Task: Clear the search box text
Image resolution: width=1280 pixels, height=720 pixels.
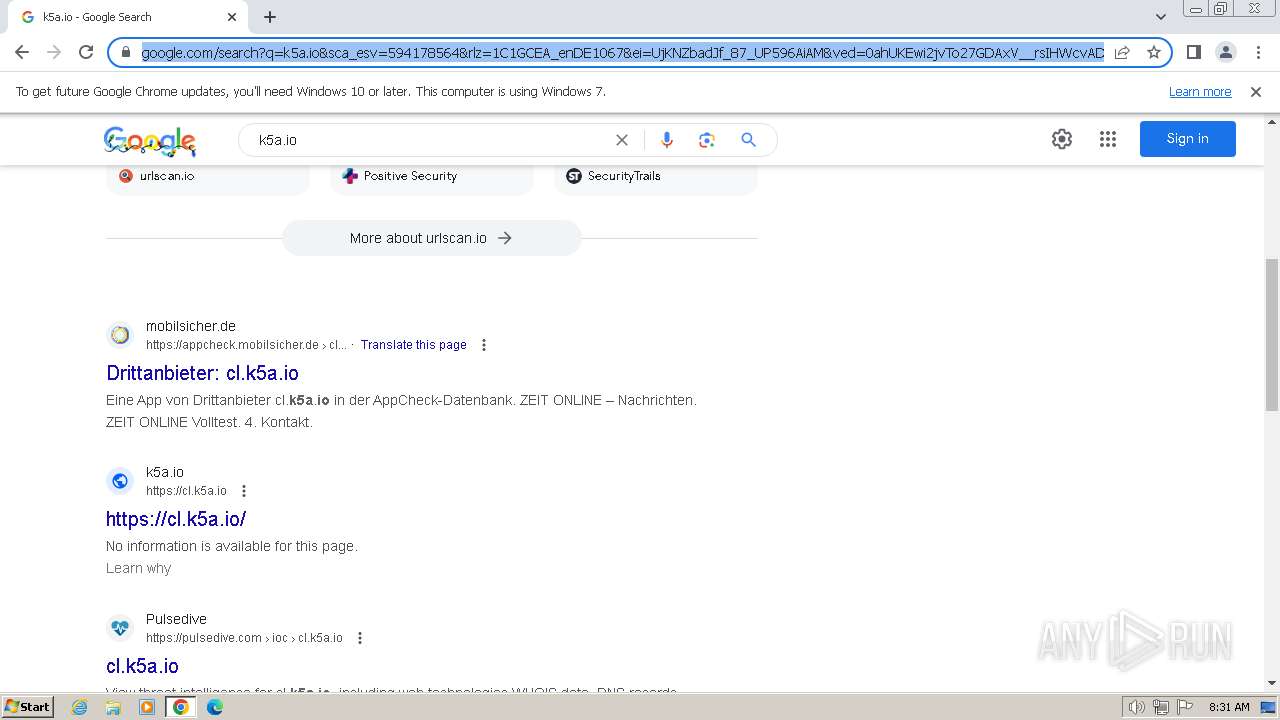Action: [x=622, y=140]
